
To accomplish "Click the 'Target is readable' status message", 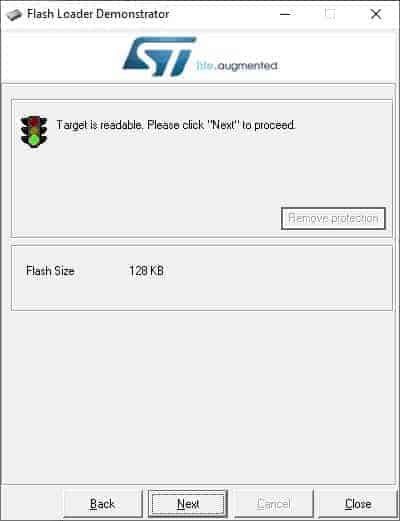I will coord(176,125).
